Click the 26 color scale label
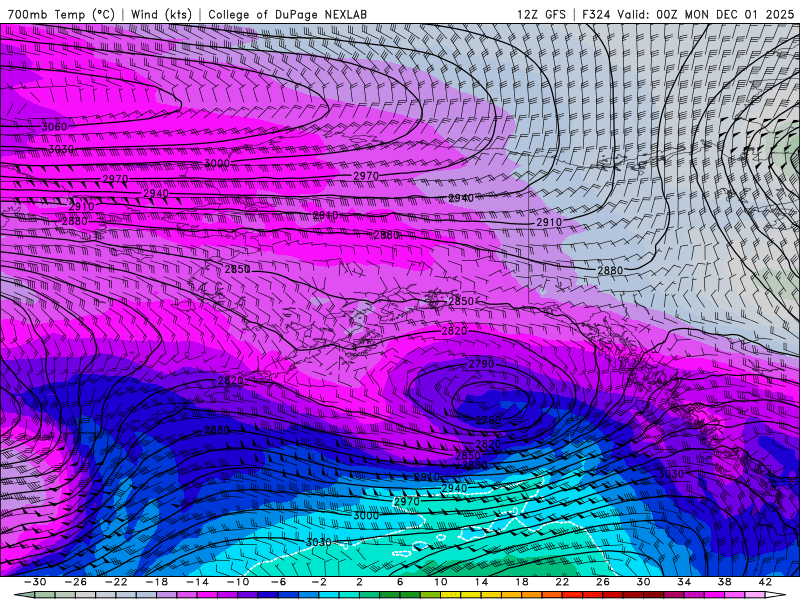This screenshot has height=600, width=800. [x=603, y=582]
